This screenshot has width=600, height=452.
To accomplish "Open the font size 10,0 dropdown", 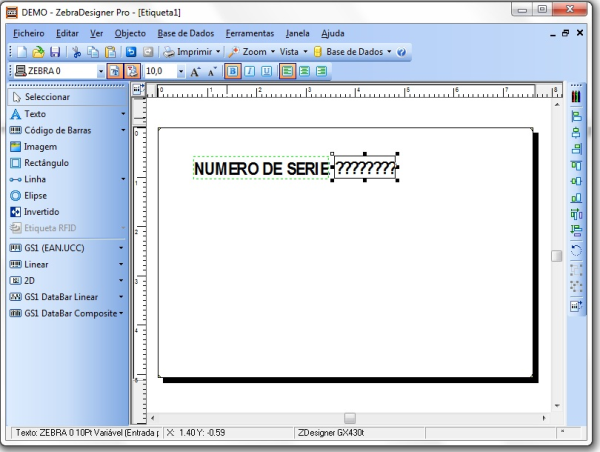I will pyautogui.click(x=181, y=72).
